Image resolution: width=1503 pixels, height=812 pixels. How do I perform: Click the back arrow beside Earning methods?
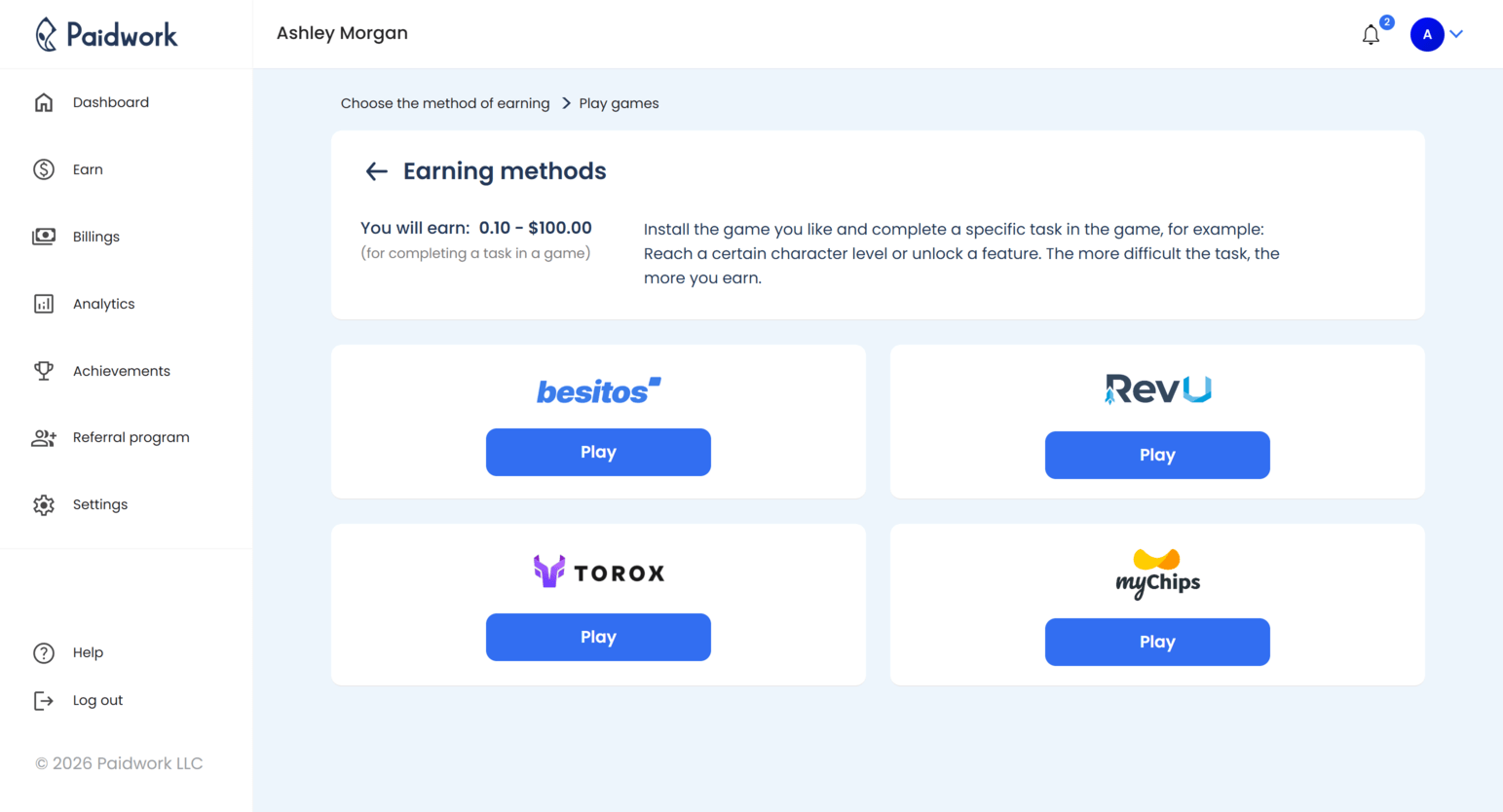(x=376, y=170)
